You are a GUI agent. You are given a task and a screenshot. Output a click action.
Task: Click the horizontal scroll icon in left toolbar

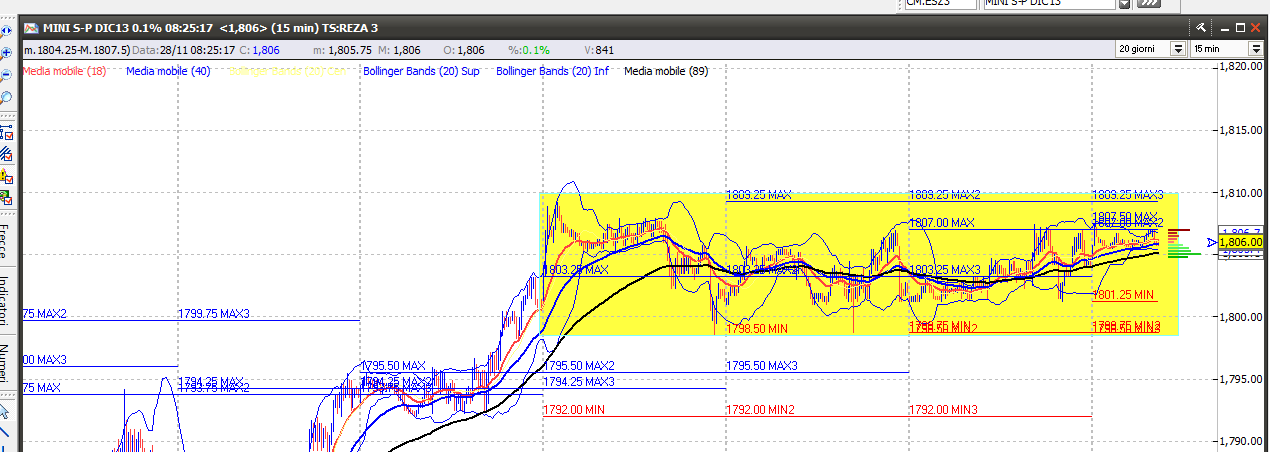coord(6,31)
